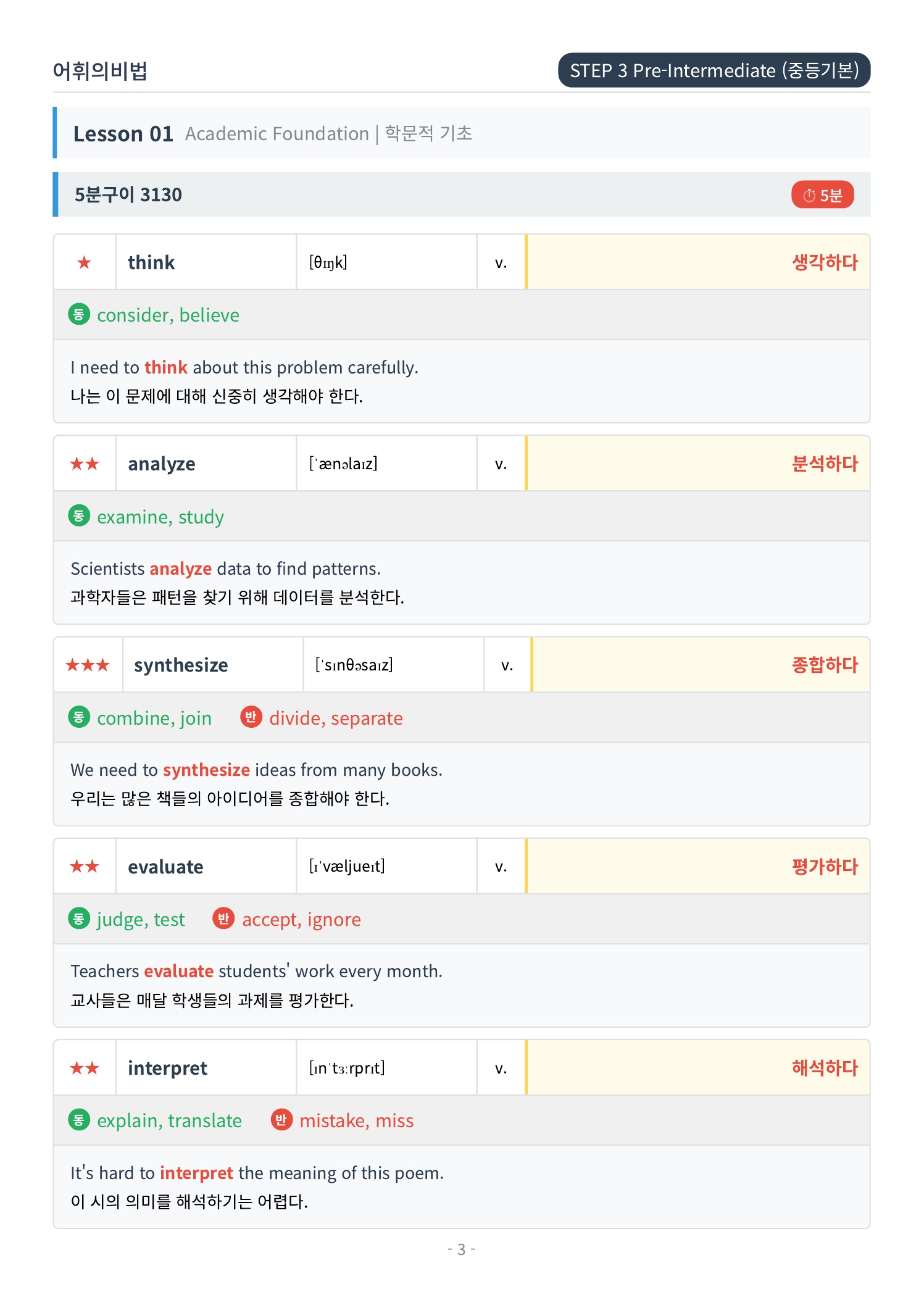
Task: Click the meaning cell 평가하다
Action: click(x=698, y=866)
